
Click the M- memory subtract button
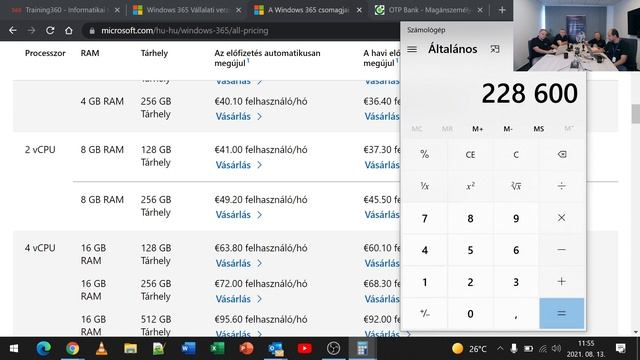click(508, 129)
